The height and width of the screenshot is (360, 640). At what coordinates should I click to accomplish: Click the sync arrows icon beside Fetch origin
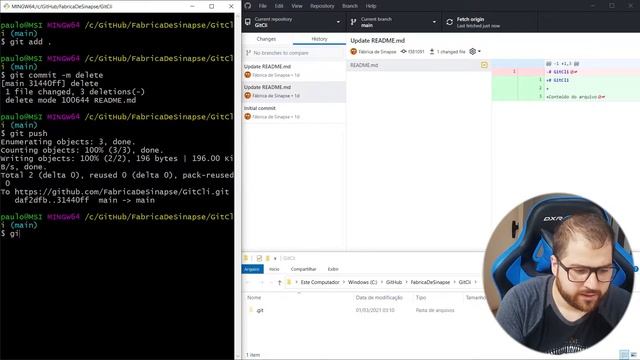pos(449,22)
